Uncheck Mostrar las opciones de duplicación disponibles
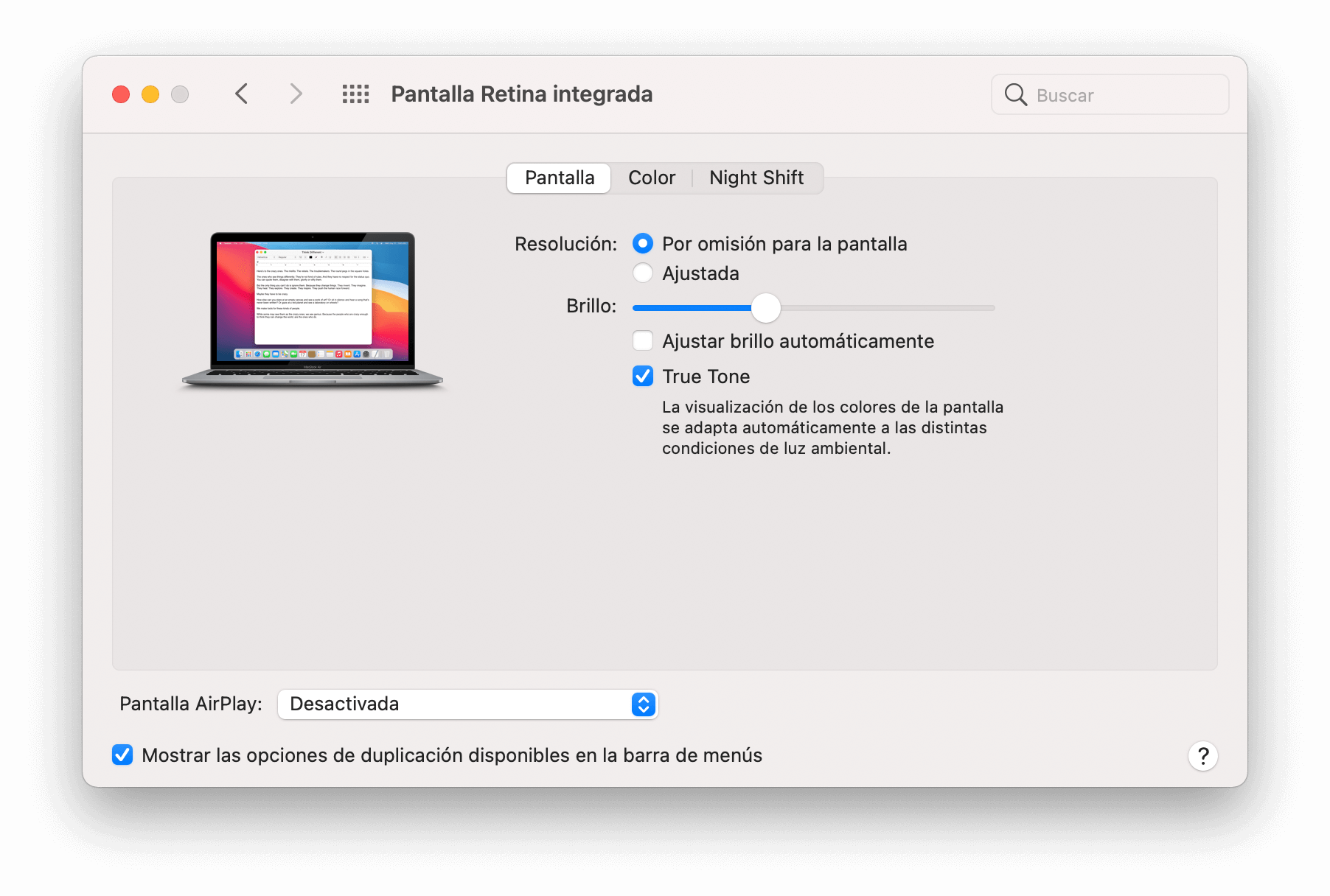Screen dimensions: 1330x896 (122, 755)
